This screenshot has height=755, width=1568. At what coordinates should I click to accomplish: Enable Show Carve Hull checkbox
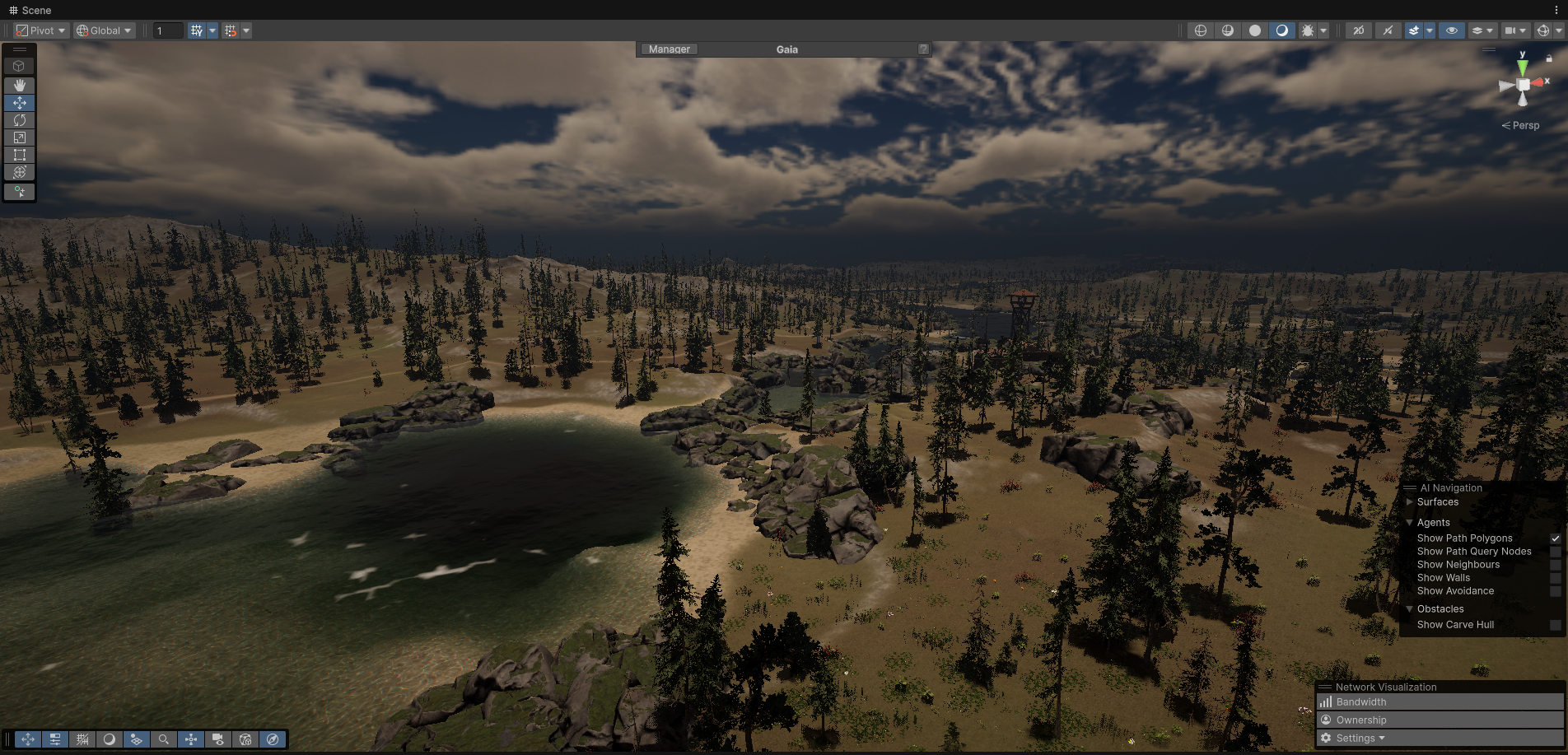click(x=1555, y=625)
